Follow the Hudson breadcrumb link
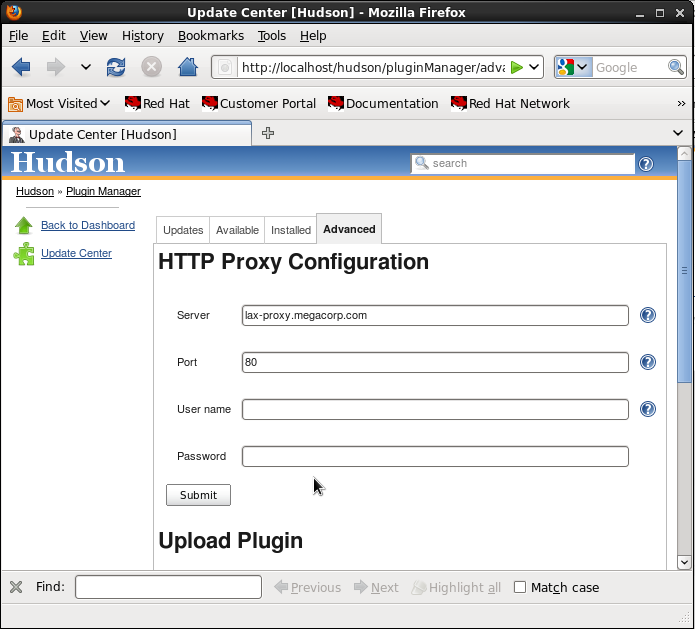695x629 pixels. [35, 191]
